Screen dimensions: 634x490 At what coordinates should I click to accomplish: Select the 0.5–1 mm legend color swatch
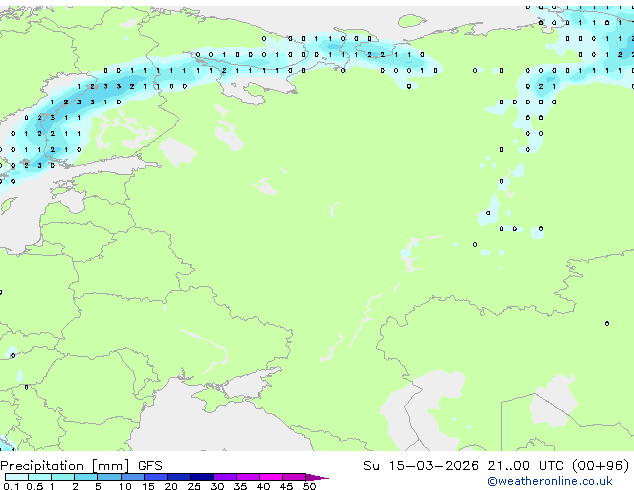click(x=40, y=477)
